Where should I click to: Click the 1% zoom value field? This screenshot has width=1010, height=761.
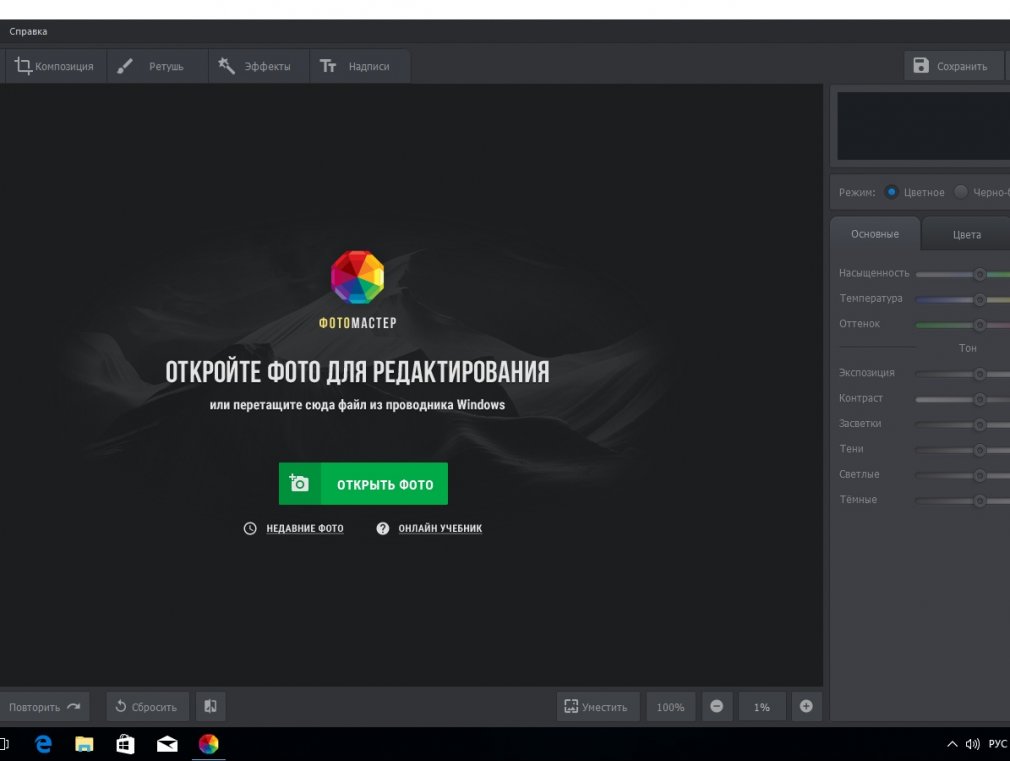[762, 707]
